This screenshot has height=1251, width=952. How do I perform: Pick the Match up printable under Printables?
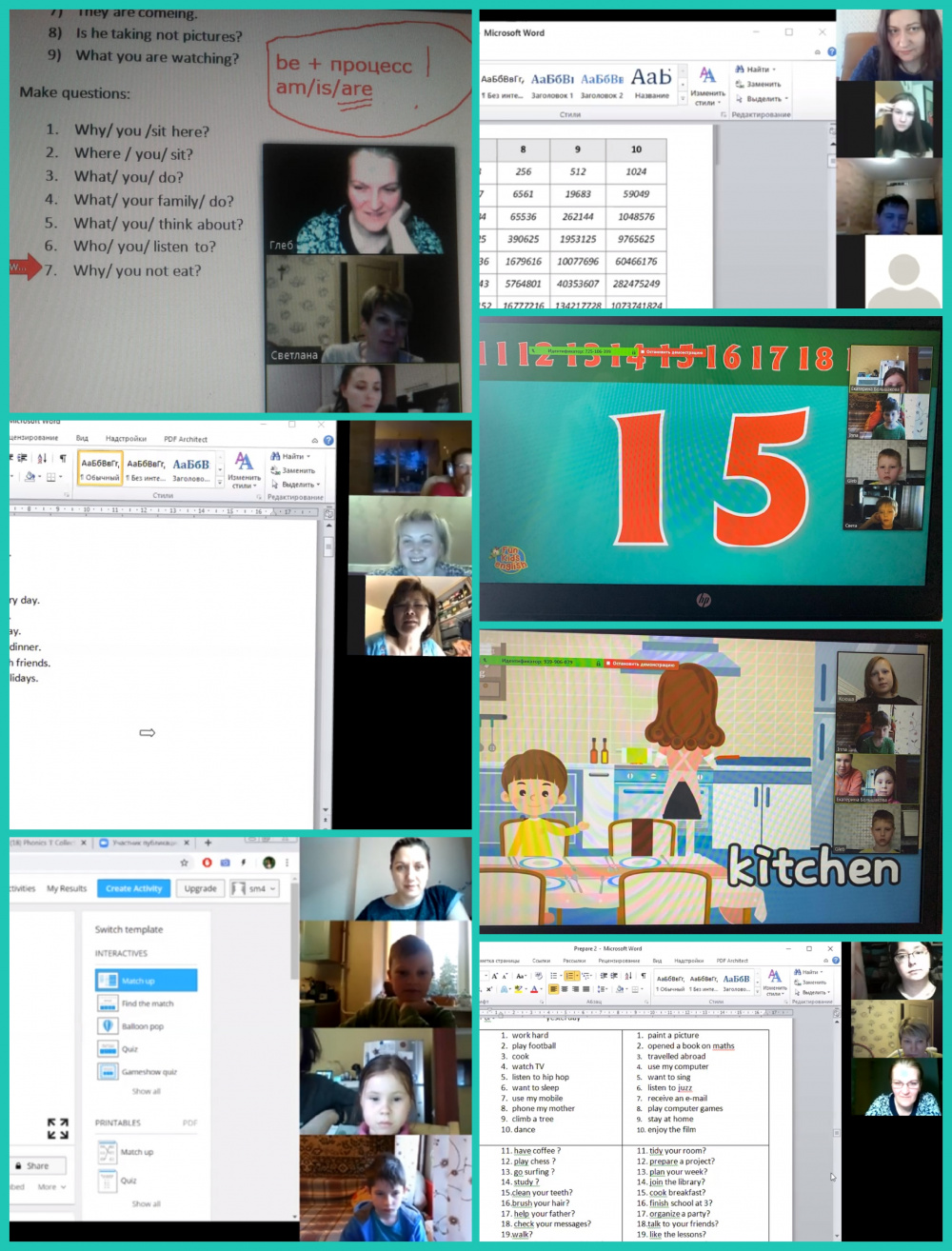click(x=127, y=1152)
